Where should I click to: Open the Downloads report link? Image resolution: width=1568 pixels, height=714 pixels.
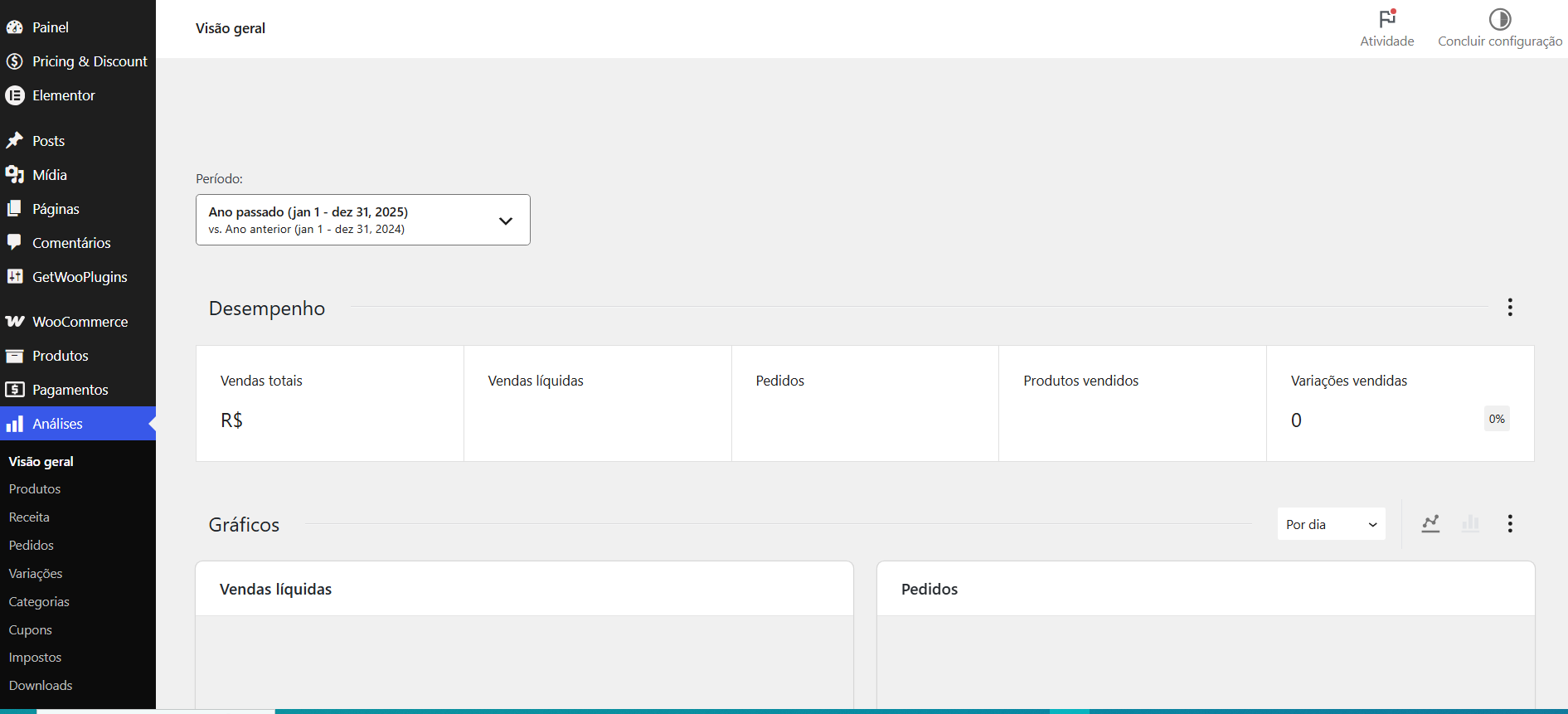(41, 685)
